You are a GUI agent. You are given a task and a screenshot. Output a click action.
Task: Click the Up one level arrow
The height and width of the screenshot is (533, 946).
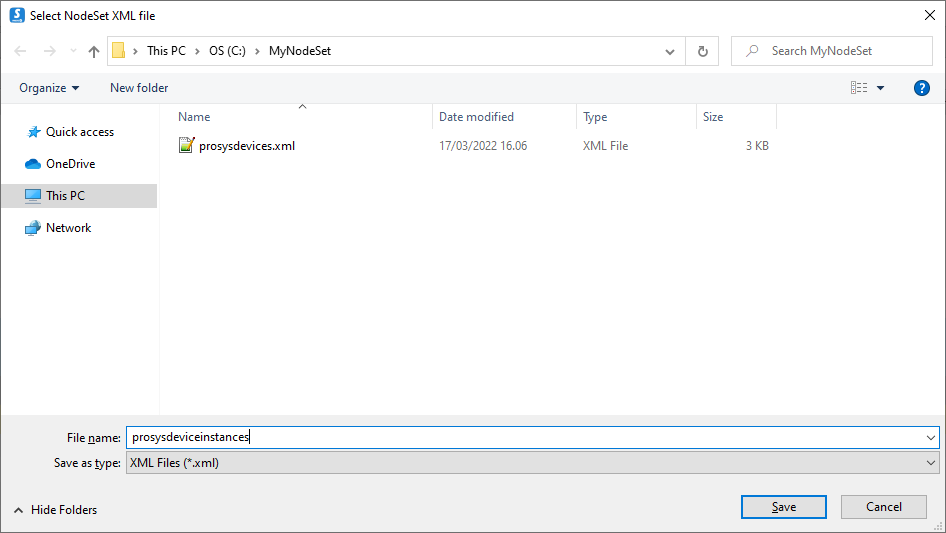click(94, 51)
